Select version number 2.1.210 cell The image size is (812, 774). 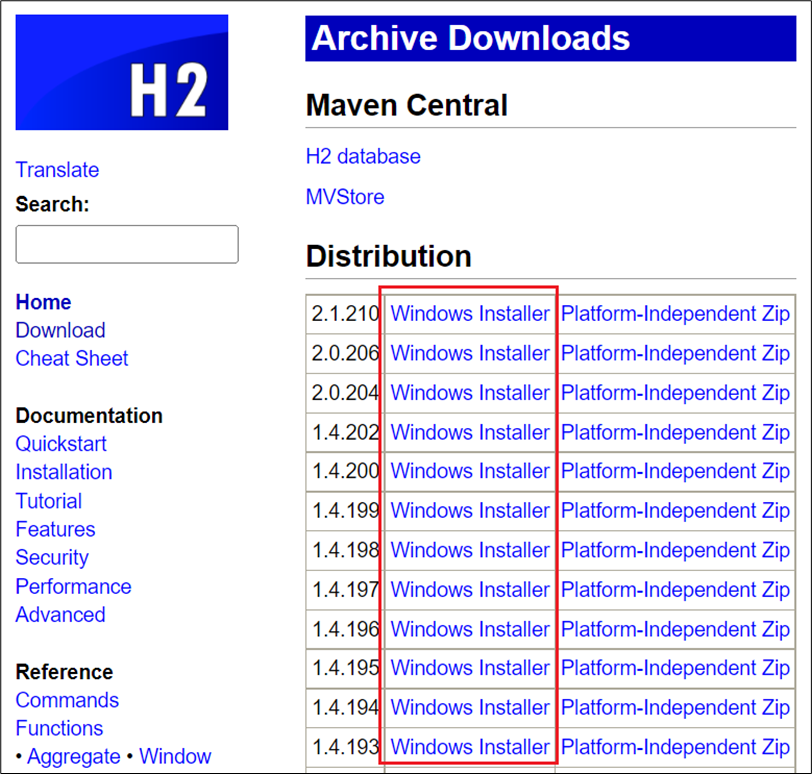(345, 314)
